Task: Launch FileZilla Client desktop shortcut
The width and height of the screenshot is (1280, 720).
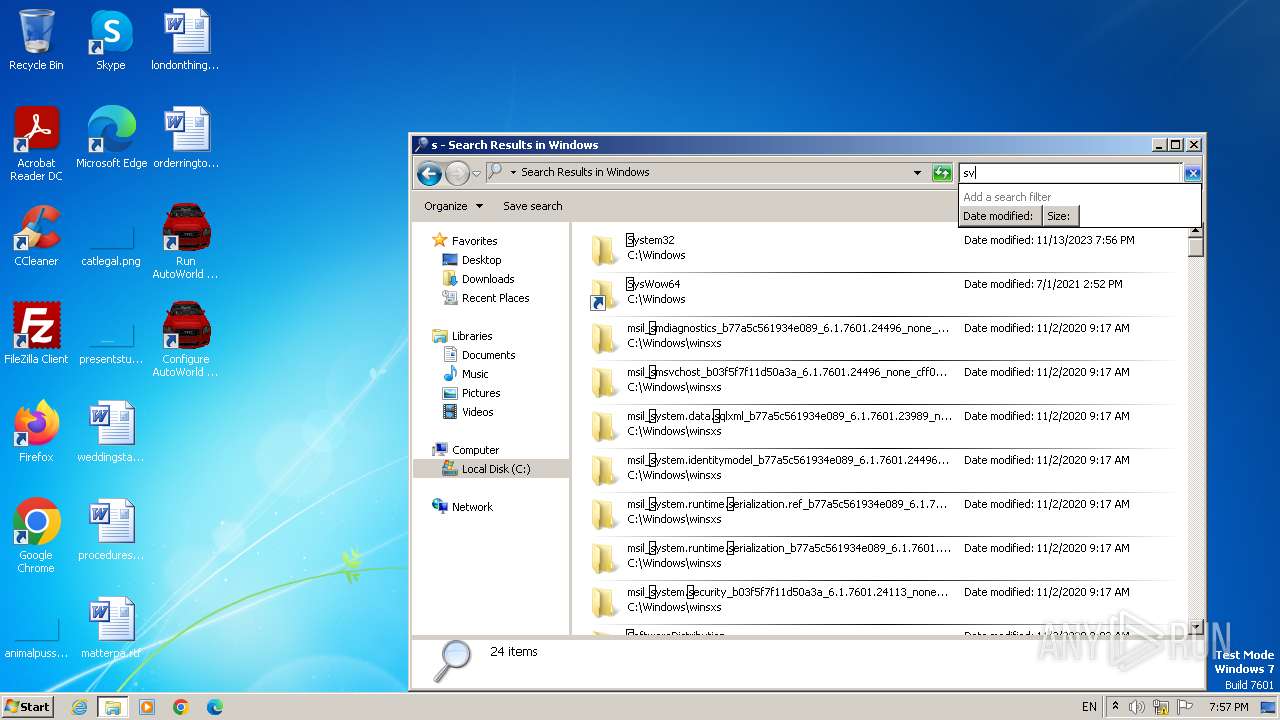Action: [x=36, y=334]
